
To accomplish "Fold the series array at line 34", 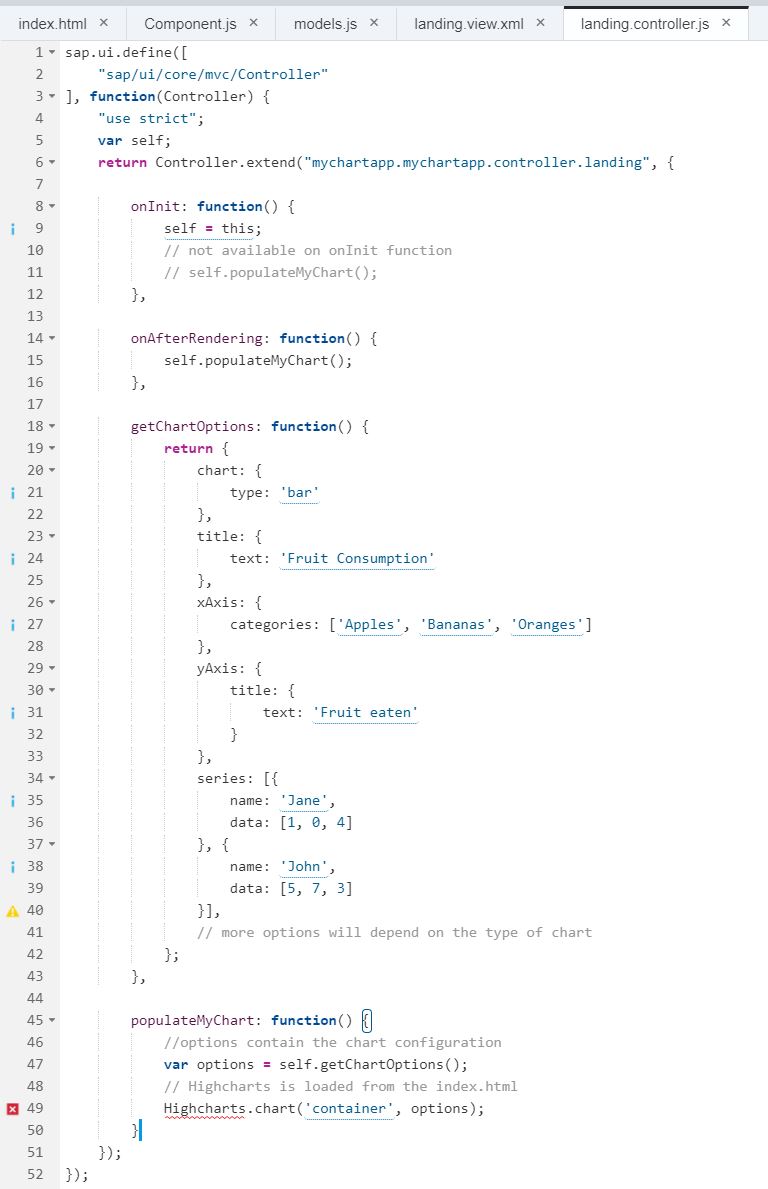I will pos(52,779).
